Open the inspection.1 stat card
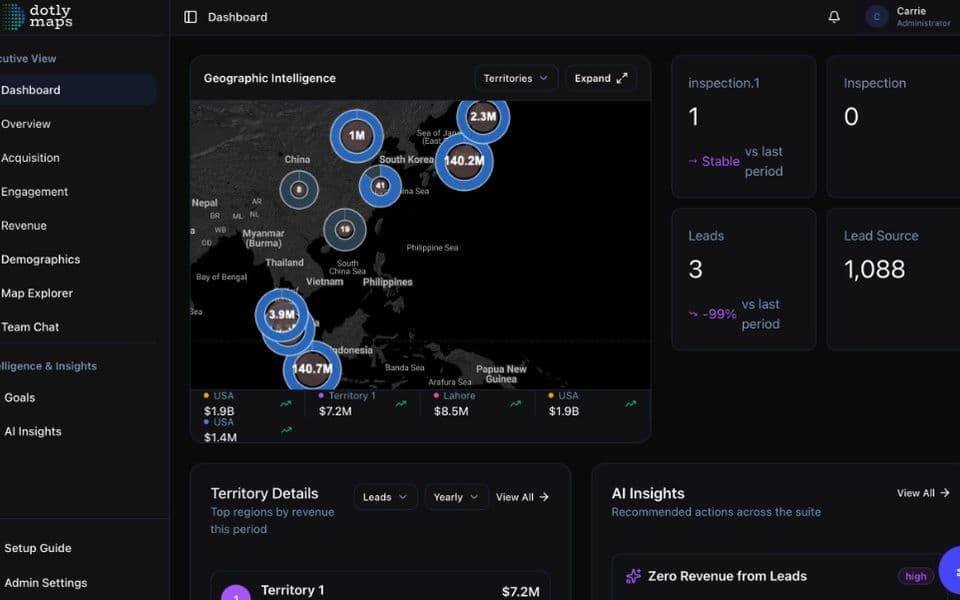Viewport: 960px width, 600px height. click(x=743, y=127)
